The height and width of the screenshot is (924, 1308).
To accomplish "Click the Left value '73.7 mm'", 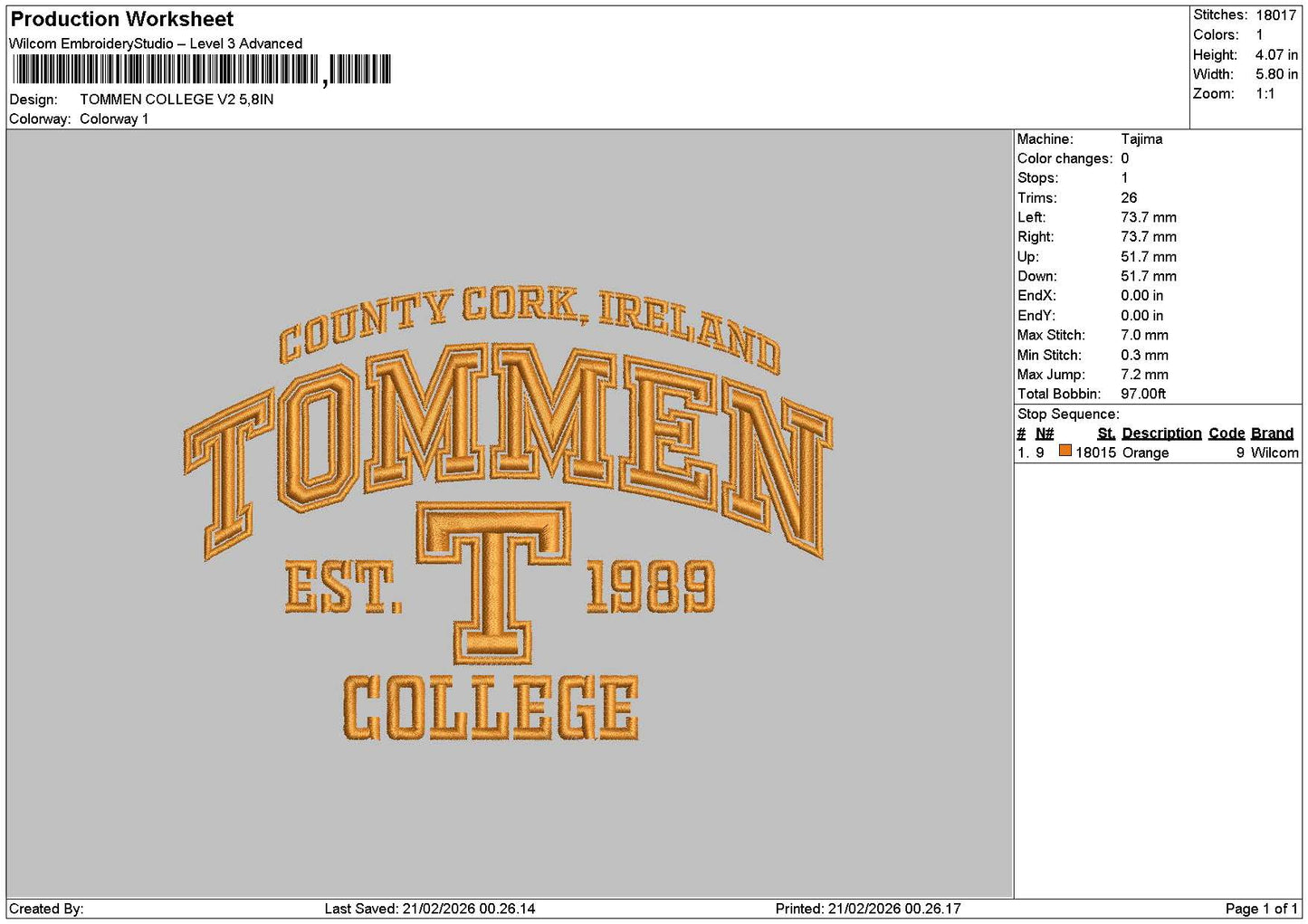I will (x=1149, y=218).
